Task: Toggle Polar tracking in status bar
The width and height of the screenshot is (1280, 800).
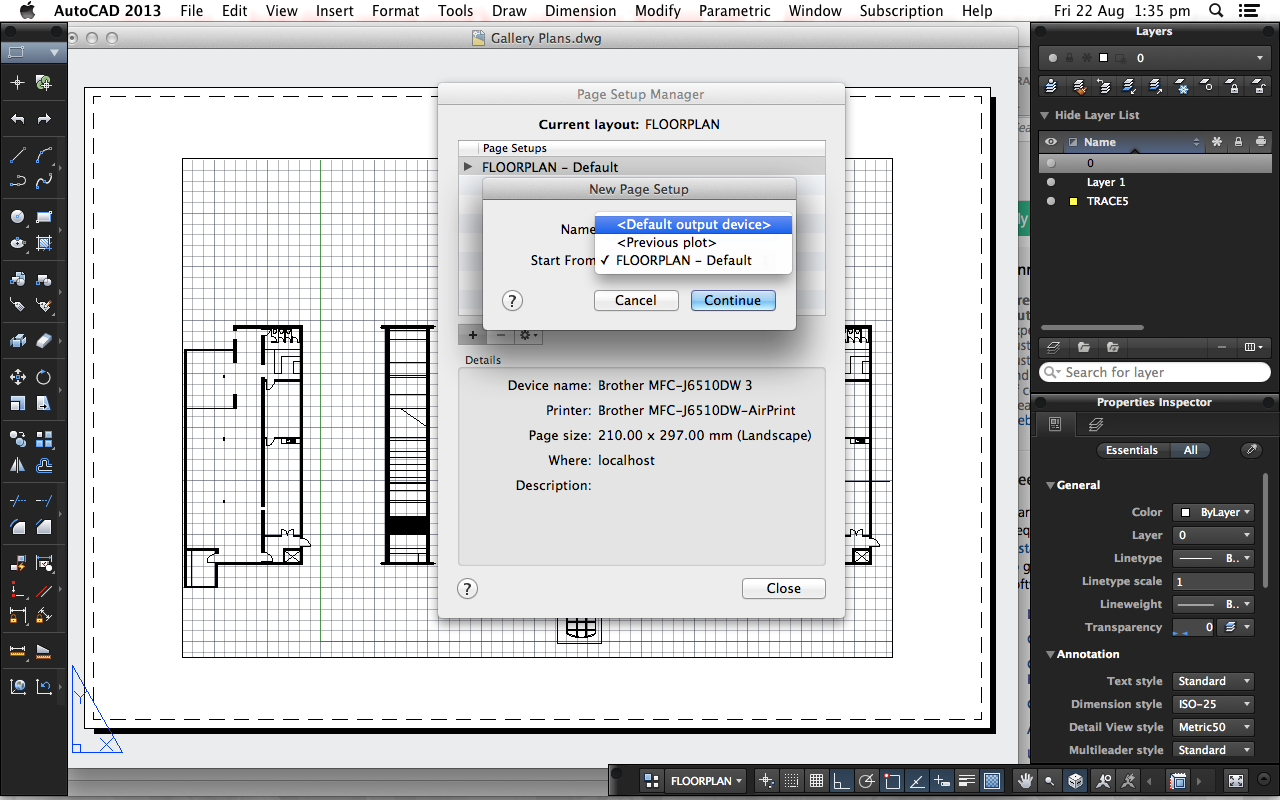Action: (867, 781)
